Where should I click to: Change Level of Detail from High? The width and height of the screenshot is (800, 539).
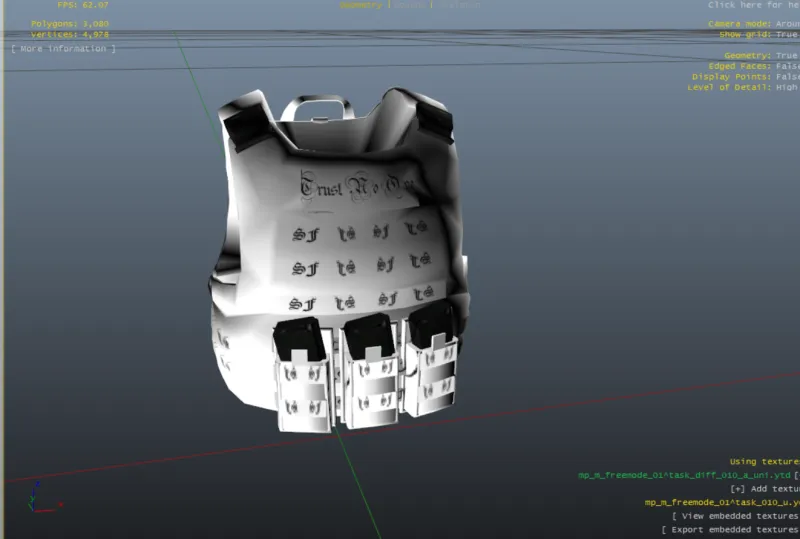[x=743, y=88]
